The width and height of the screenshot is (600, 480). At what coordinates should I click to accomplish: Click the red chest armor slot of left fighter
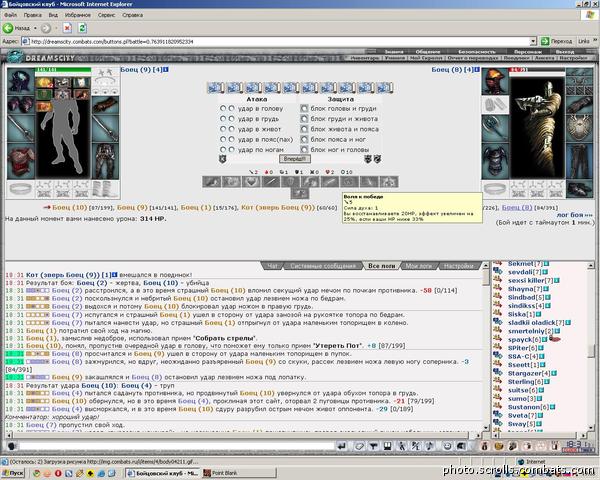click(x=21, y=160)
